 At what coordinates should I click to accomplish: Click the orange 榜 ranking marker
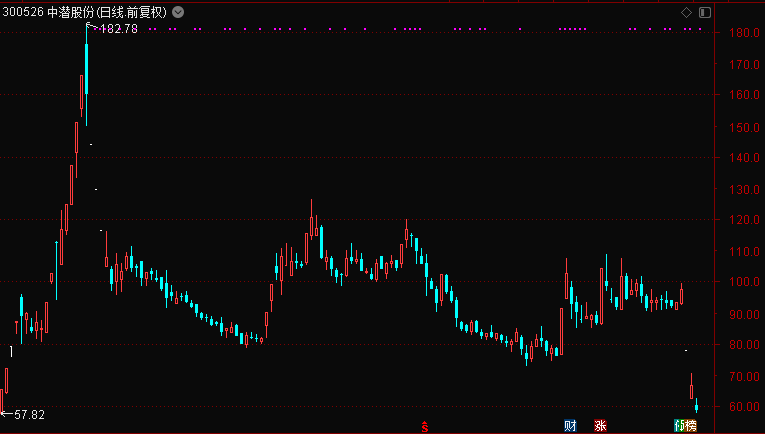(691, 426)
